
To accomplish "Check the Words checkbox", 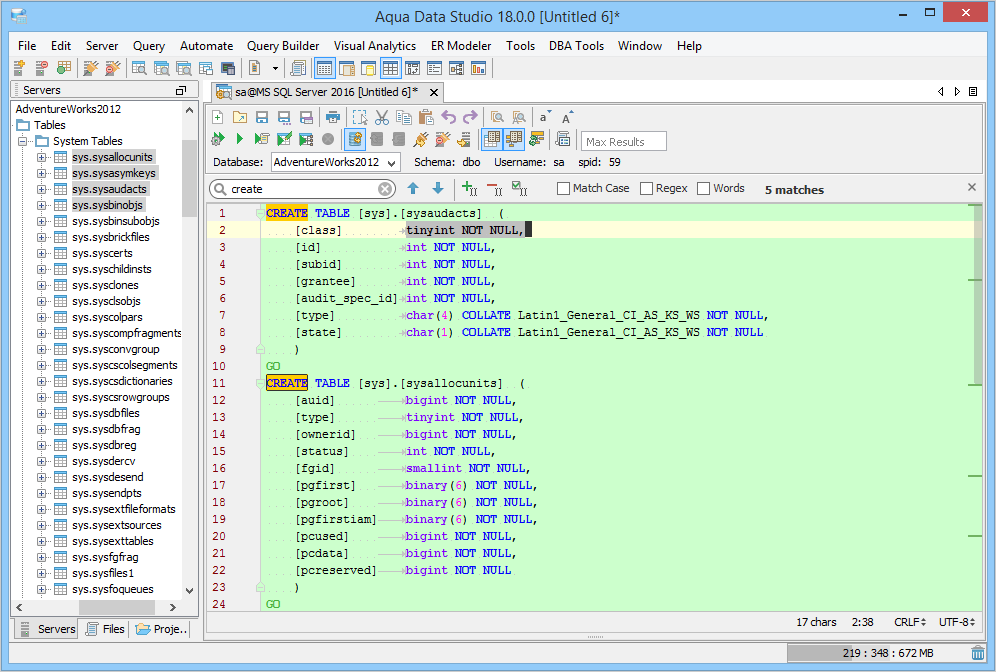I will tap(704, 188).
